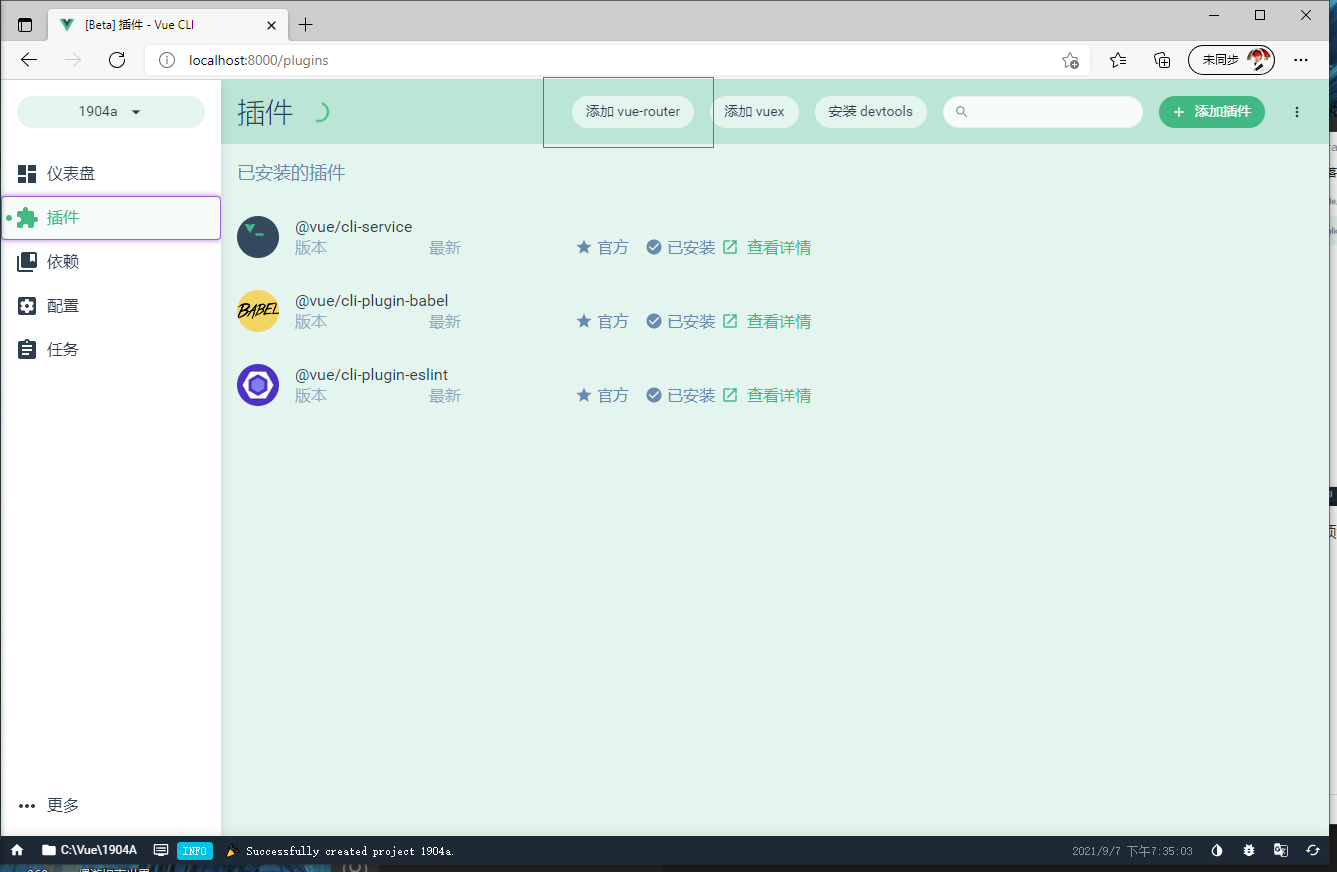Open 查看详情 for @vue/cli-plugin-babel
This screenshot has width=1337, height=872.
tap(767, 322)
